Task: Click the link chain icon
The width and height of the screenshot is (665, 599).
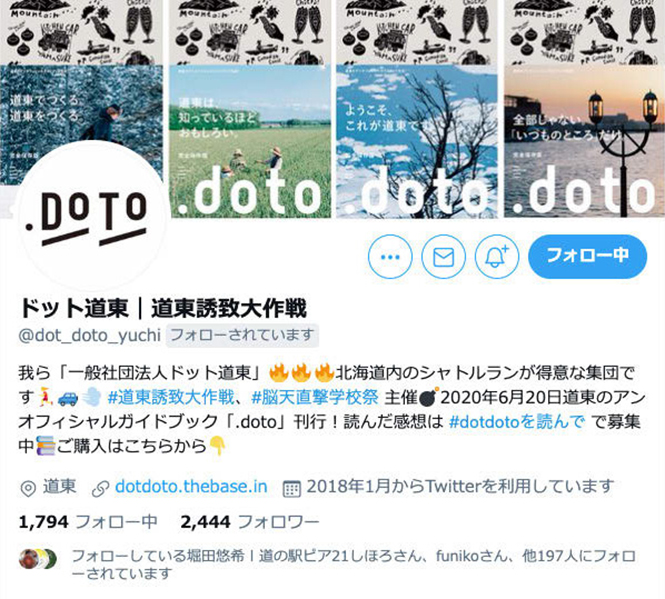Action: tap(101, 489)
